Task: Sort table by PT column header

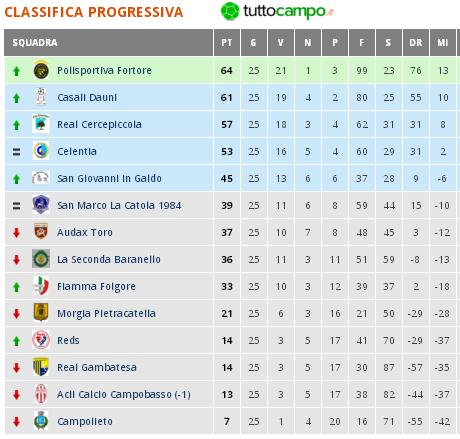Action: click(x=227, y=42)
